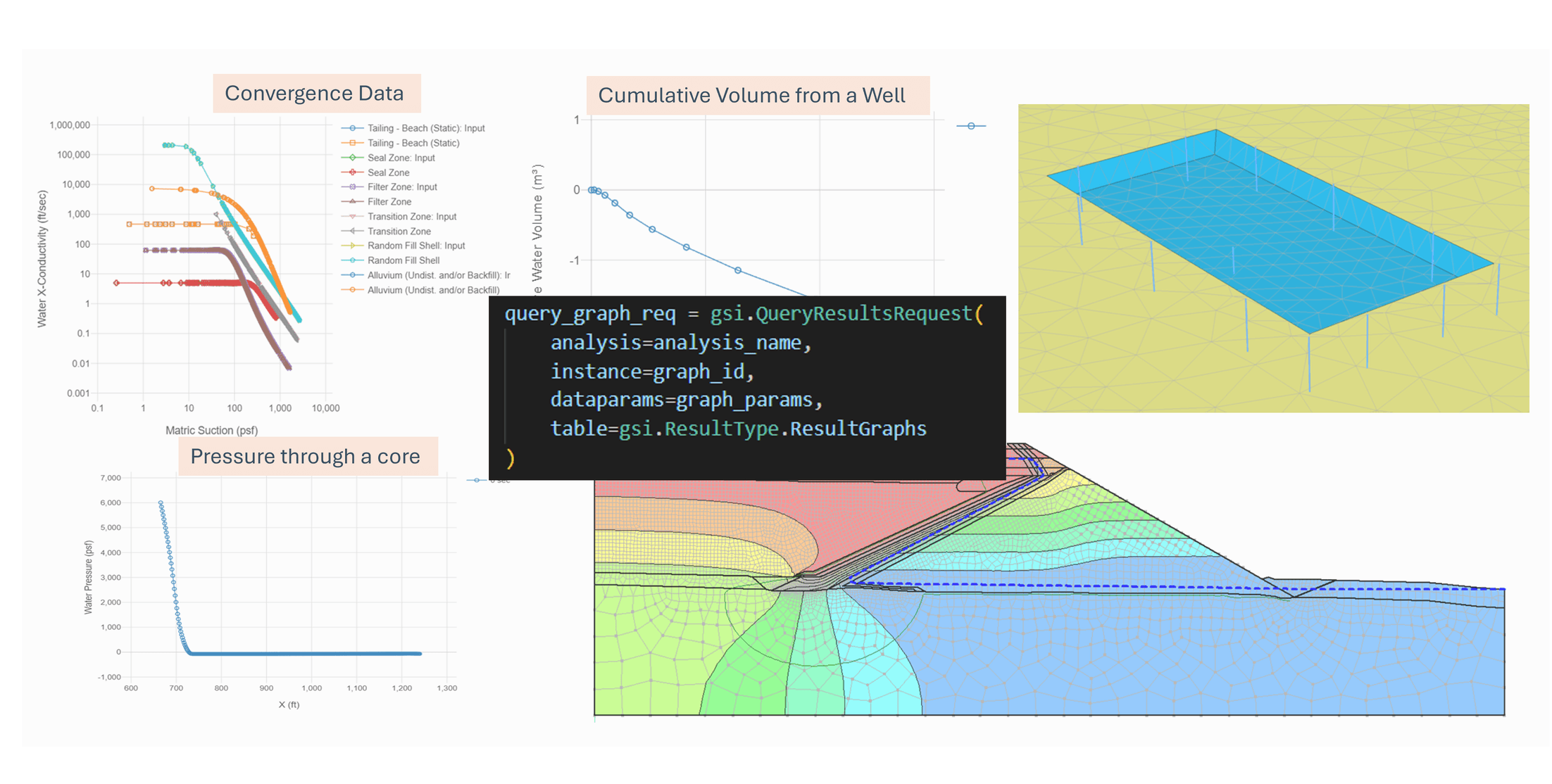Click the last legend entry "Alluvium (Undist. and/or Backfill)"
The image size is (1552, 784).
420,290
